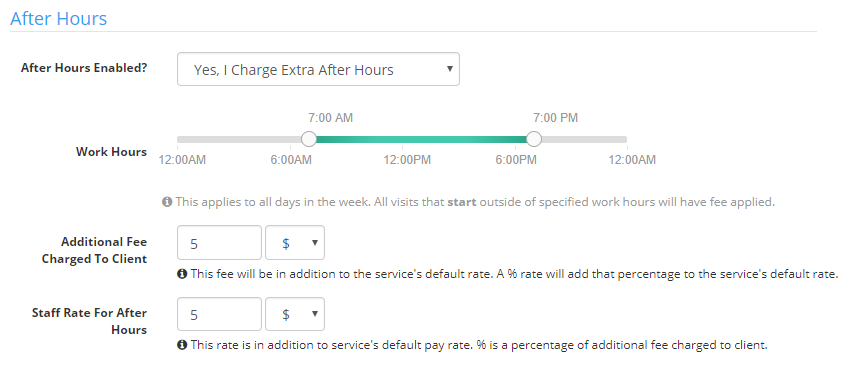Open the Additional Fee currency unit dropdown
Image resolution: width=859 pixels, height=387 pixels.
tap(295, 243)
